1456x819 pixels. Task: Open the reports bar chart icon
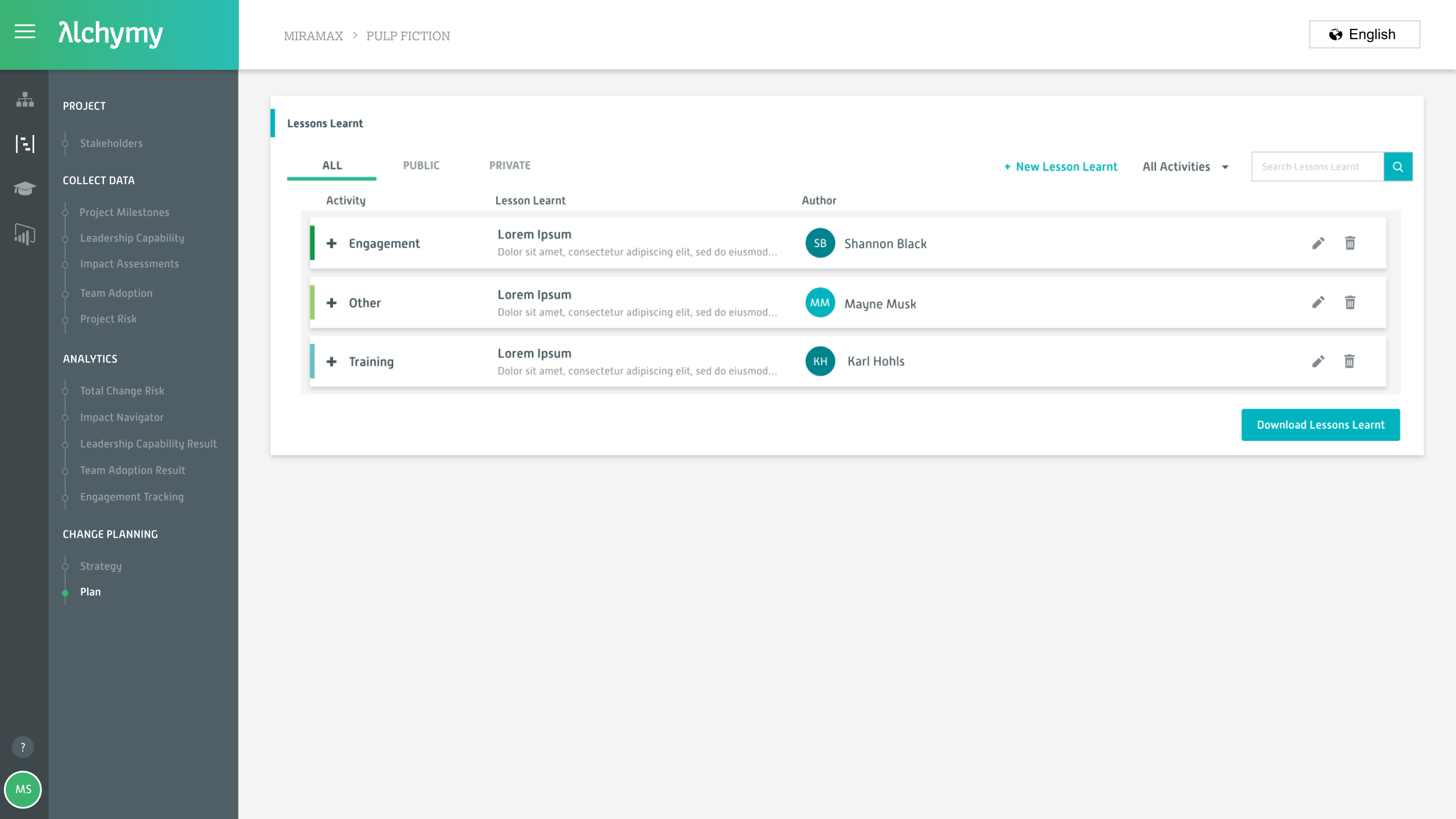[x=25, y=234]
